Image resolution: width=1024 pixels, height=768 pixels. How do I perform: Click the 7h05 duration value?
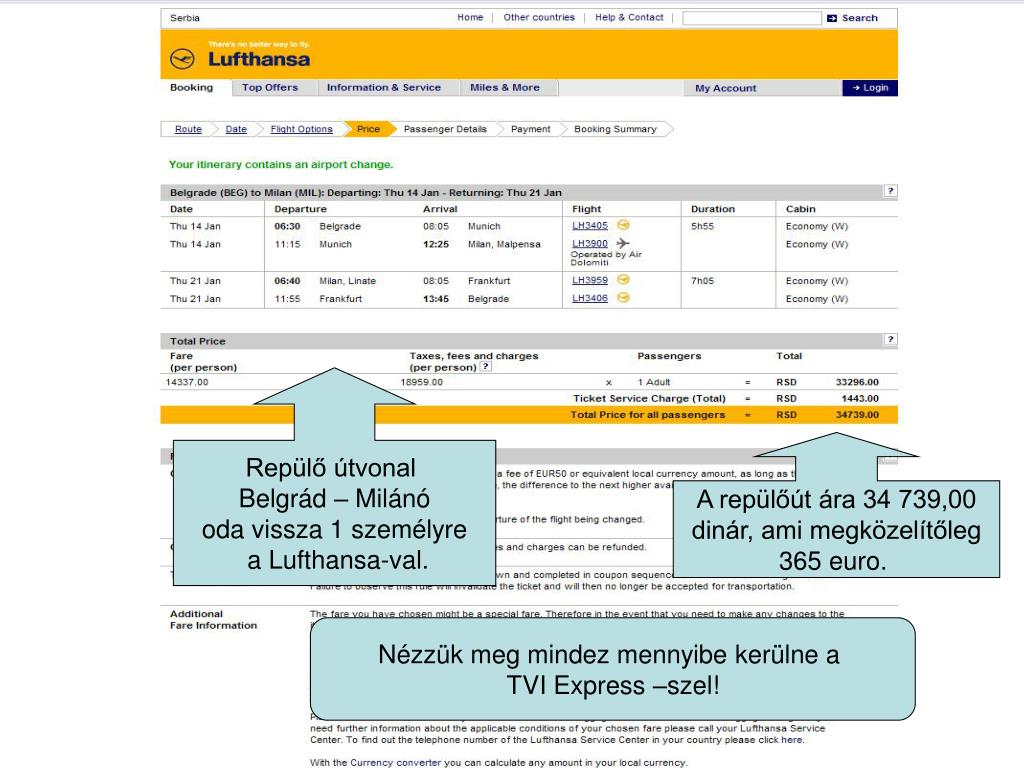click(x=703, y=281)
